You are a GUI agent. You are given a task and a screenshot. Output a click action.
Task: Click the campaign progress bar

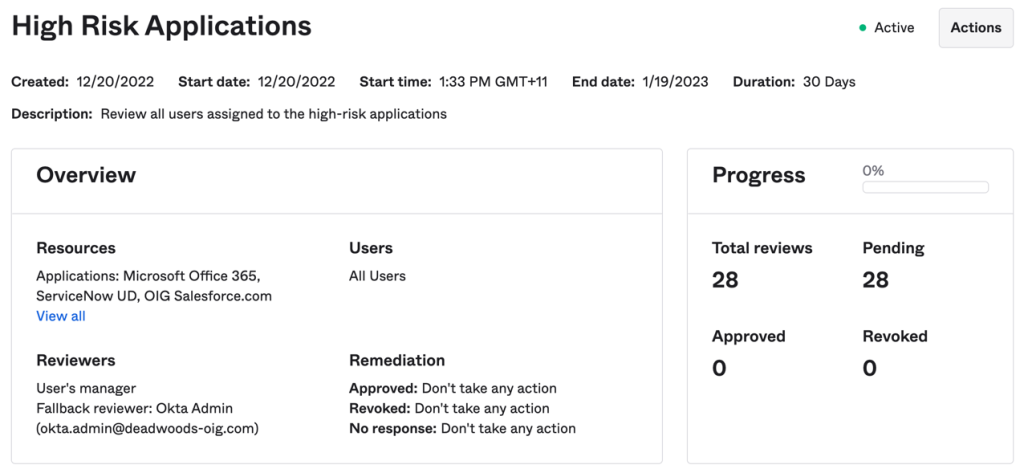point(925,187)
